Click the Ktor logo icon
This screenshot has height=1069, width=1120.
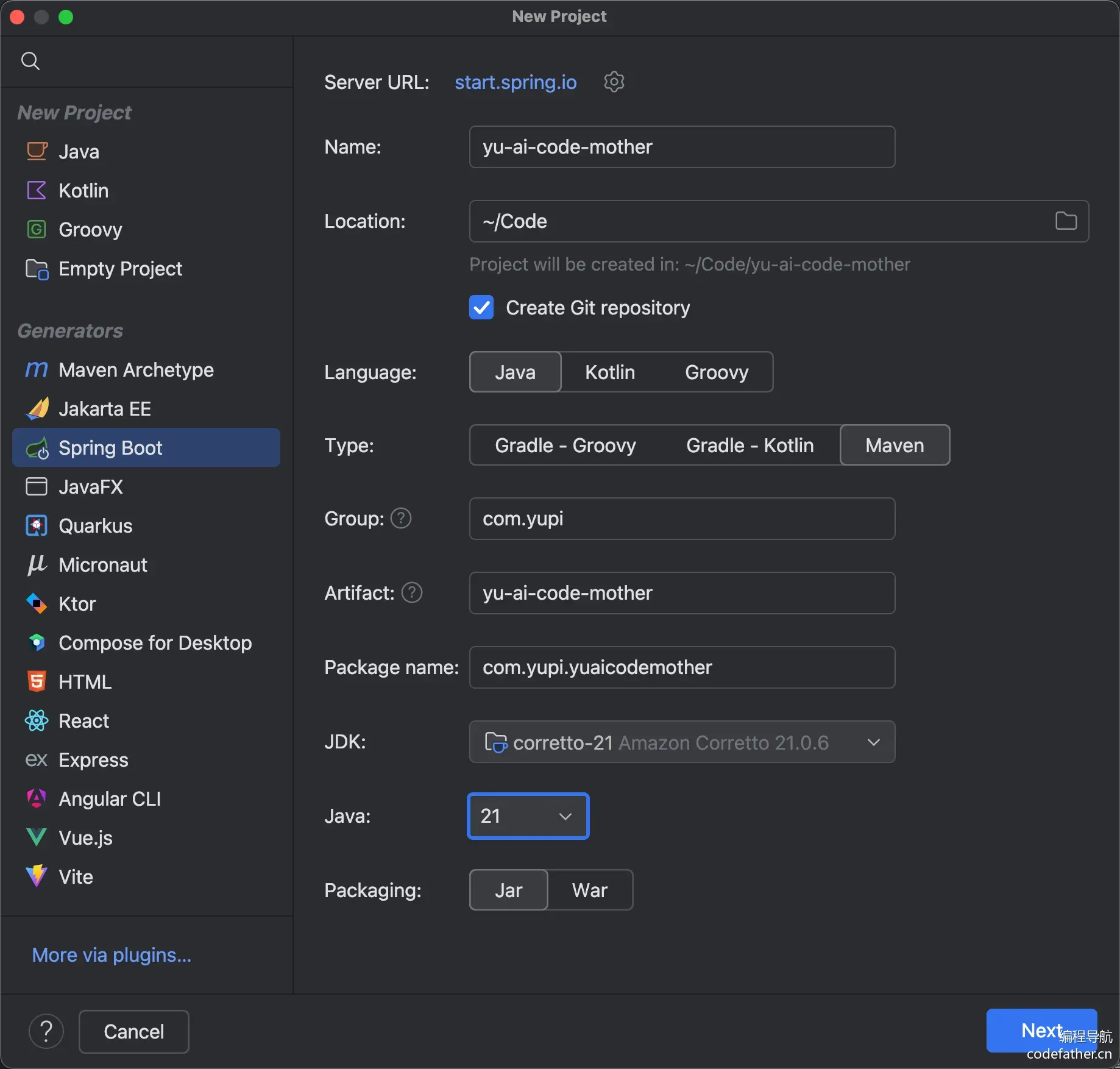(x=37, y=603)
